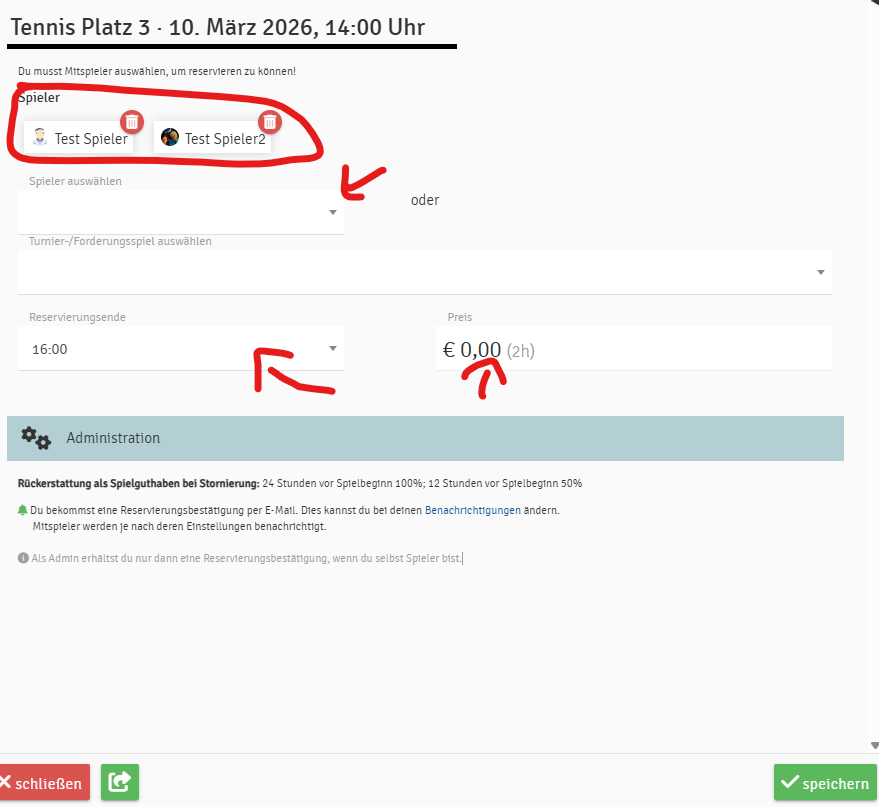Click the Test Spieler2 avatar picture
The image size is (879, 807).
tap(170, 139)
